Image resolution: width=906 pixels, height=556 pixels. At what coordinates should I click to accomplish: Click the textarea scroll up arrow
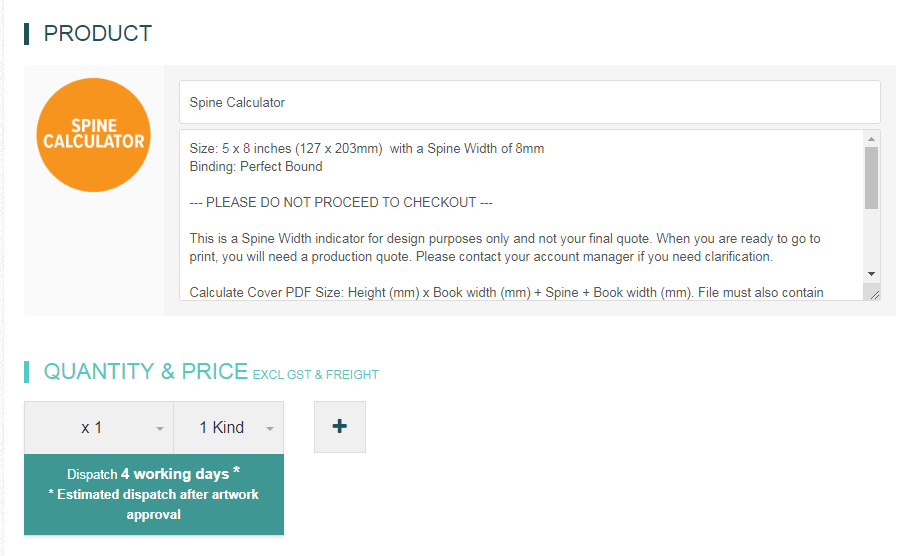[871, 139]
